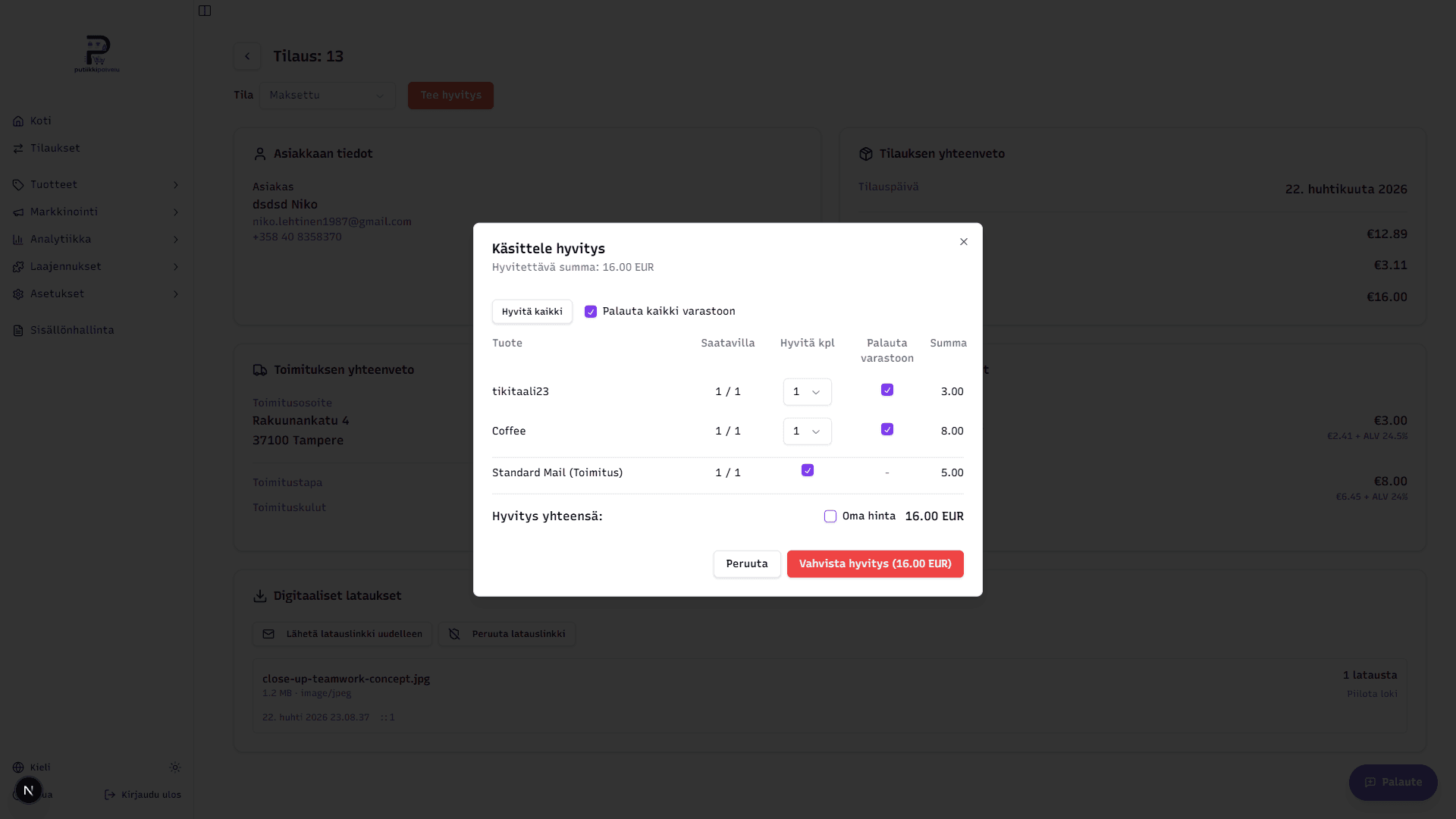Click the Digitaaliset lataukset download icon
The height and width of the screenshot is (819, 1456).
(x=260, y=596)
